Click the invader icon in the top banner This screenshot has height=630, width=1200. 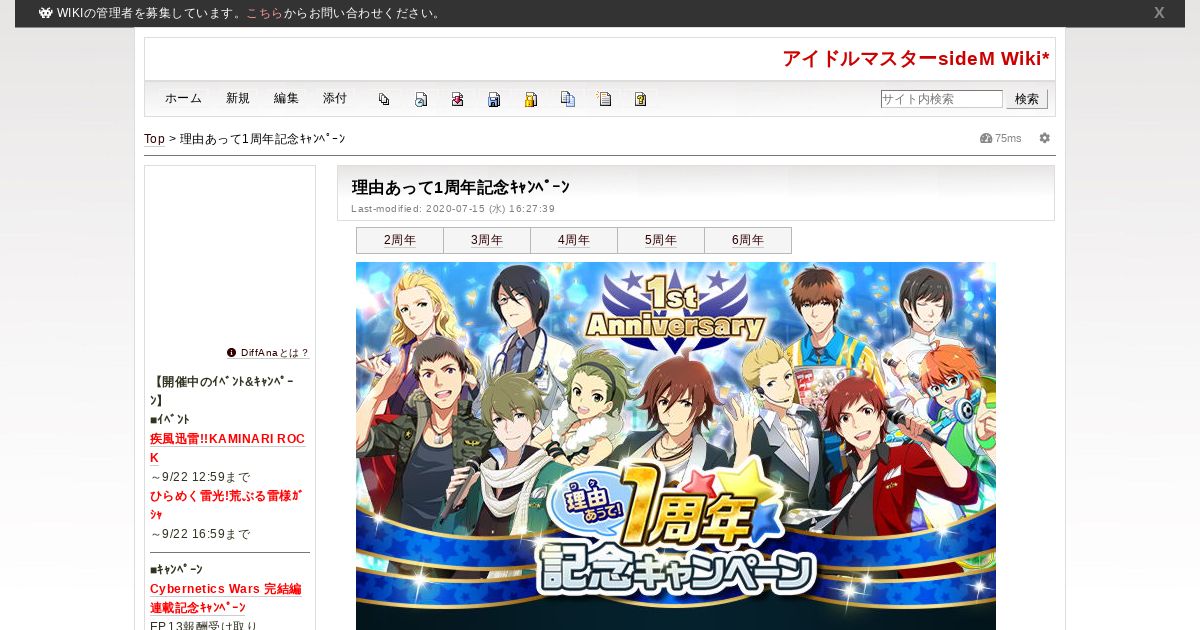(x=46, y=13)
